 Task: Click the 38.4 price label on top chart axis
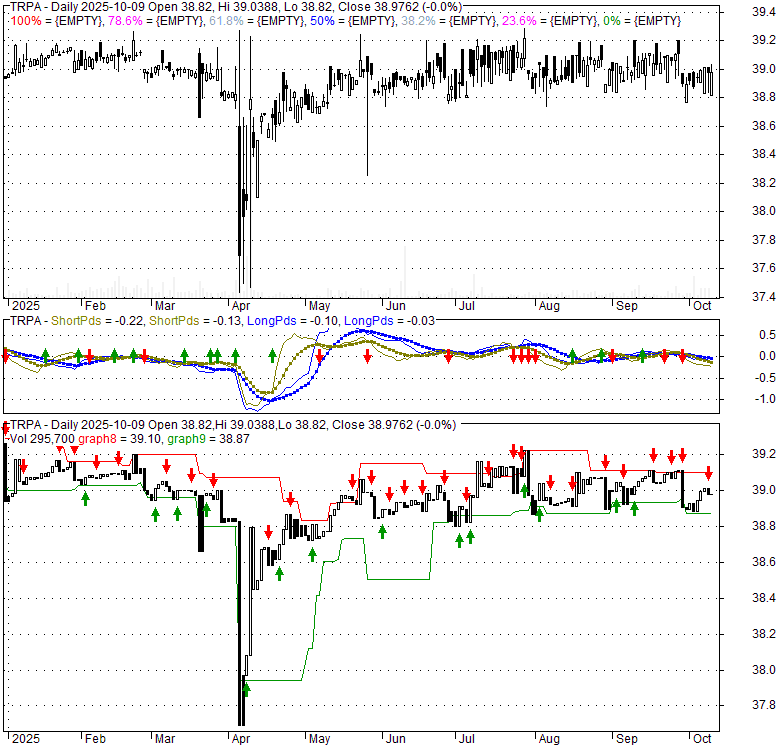(x=764, y=154)
